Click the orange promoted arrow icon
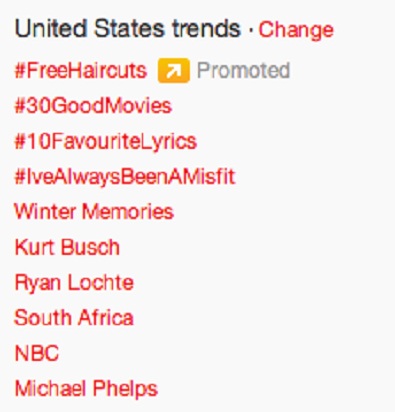Screen dimensions: 395x412 pyautogui.click(x=174, y=70)
